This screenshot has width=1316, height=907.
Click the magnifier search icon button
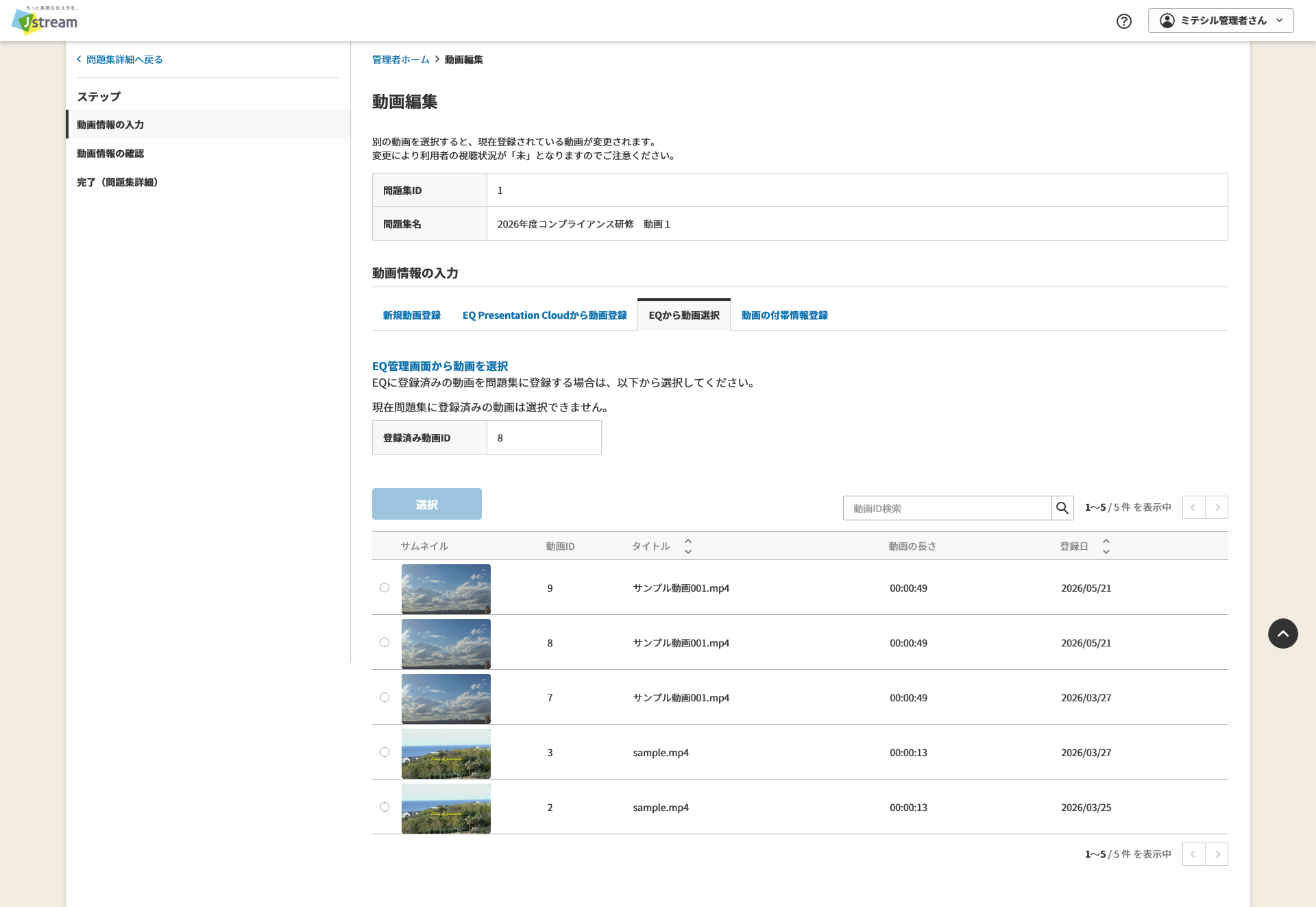tap(1062, 508)
